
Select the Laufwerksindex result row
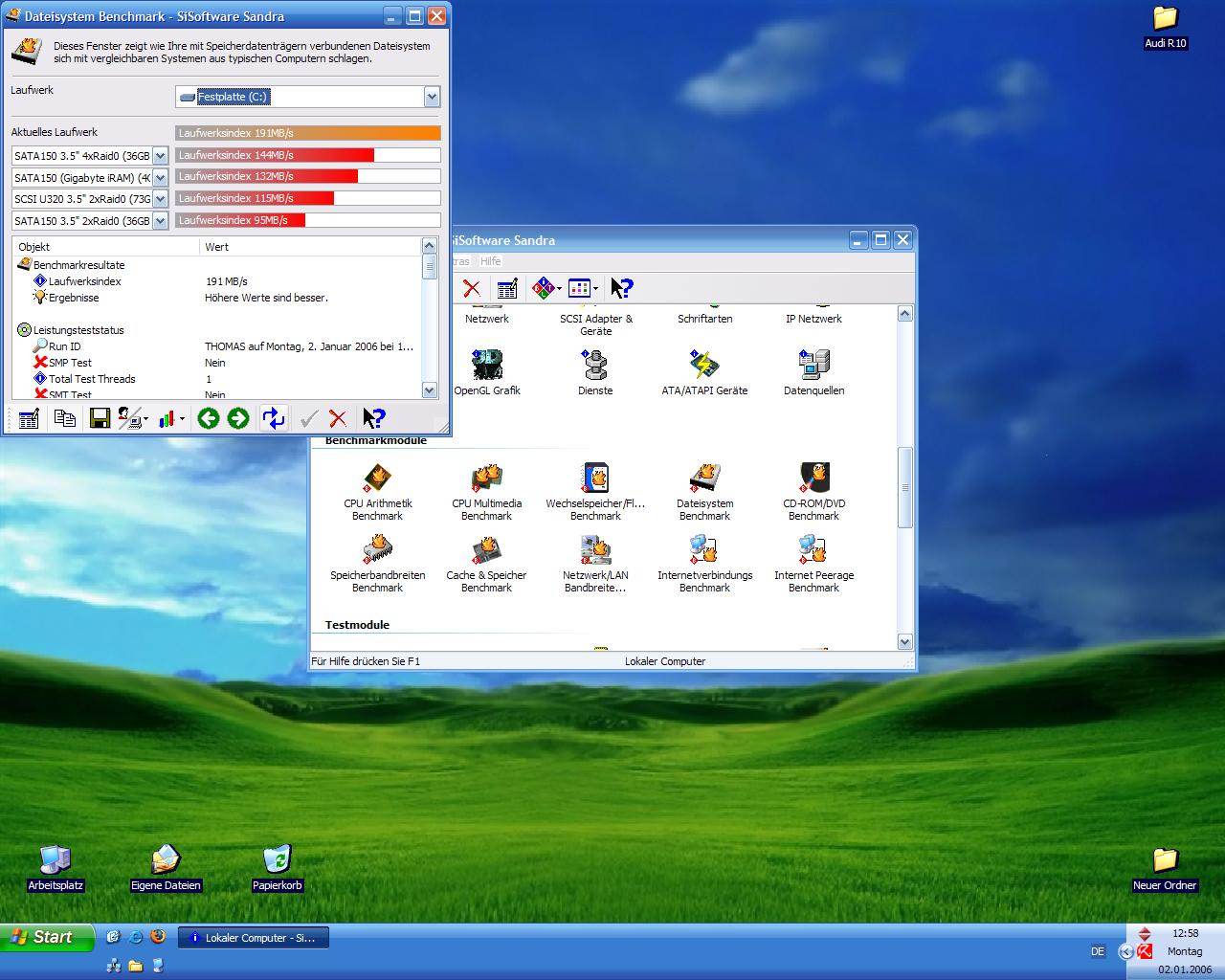(x=216, y=281)
